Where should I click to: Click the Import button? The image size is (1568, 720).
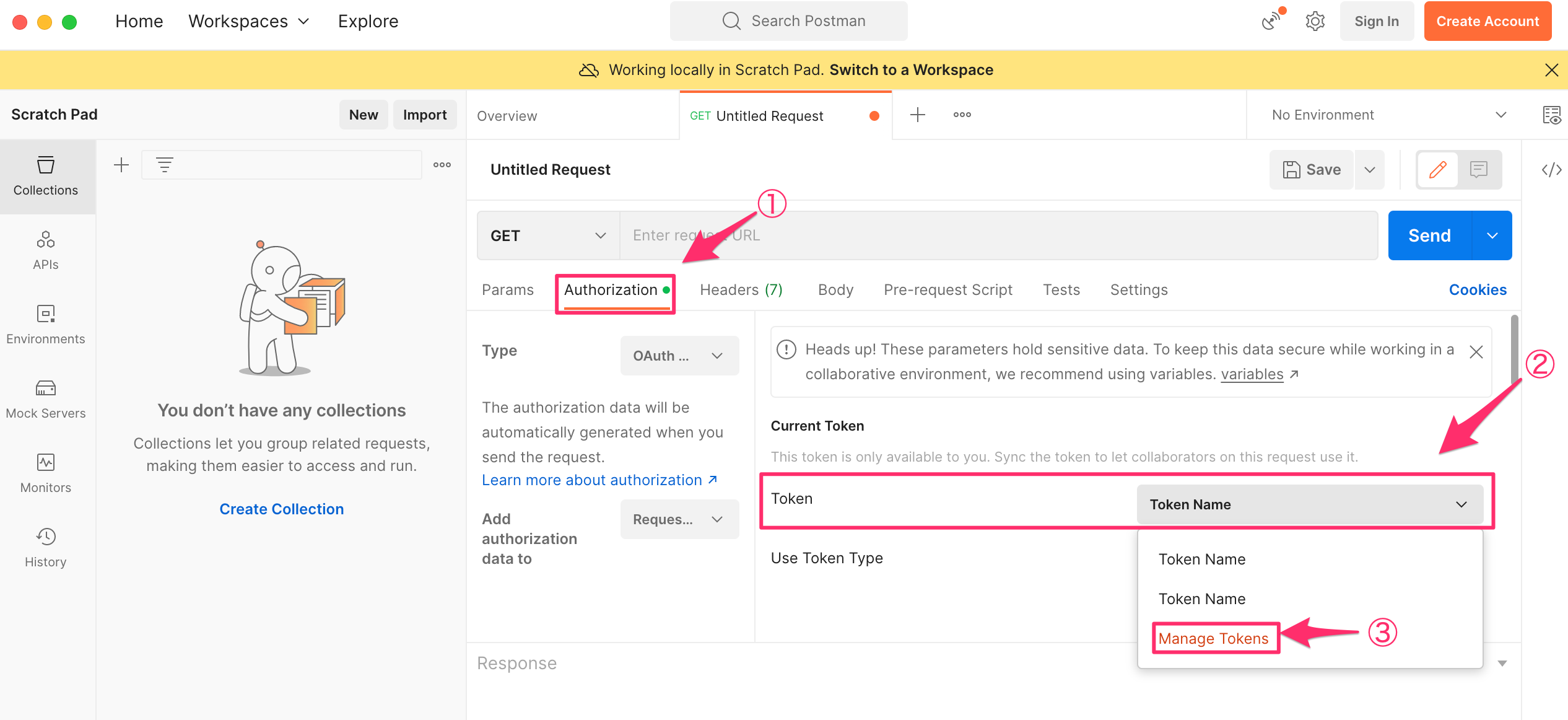425,115
